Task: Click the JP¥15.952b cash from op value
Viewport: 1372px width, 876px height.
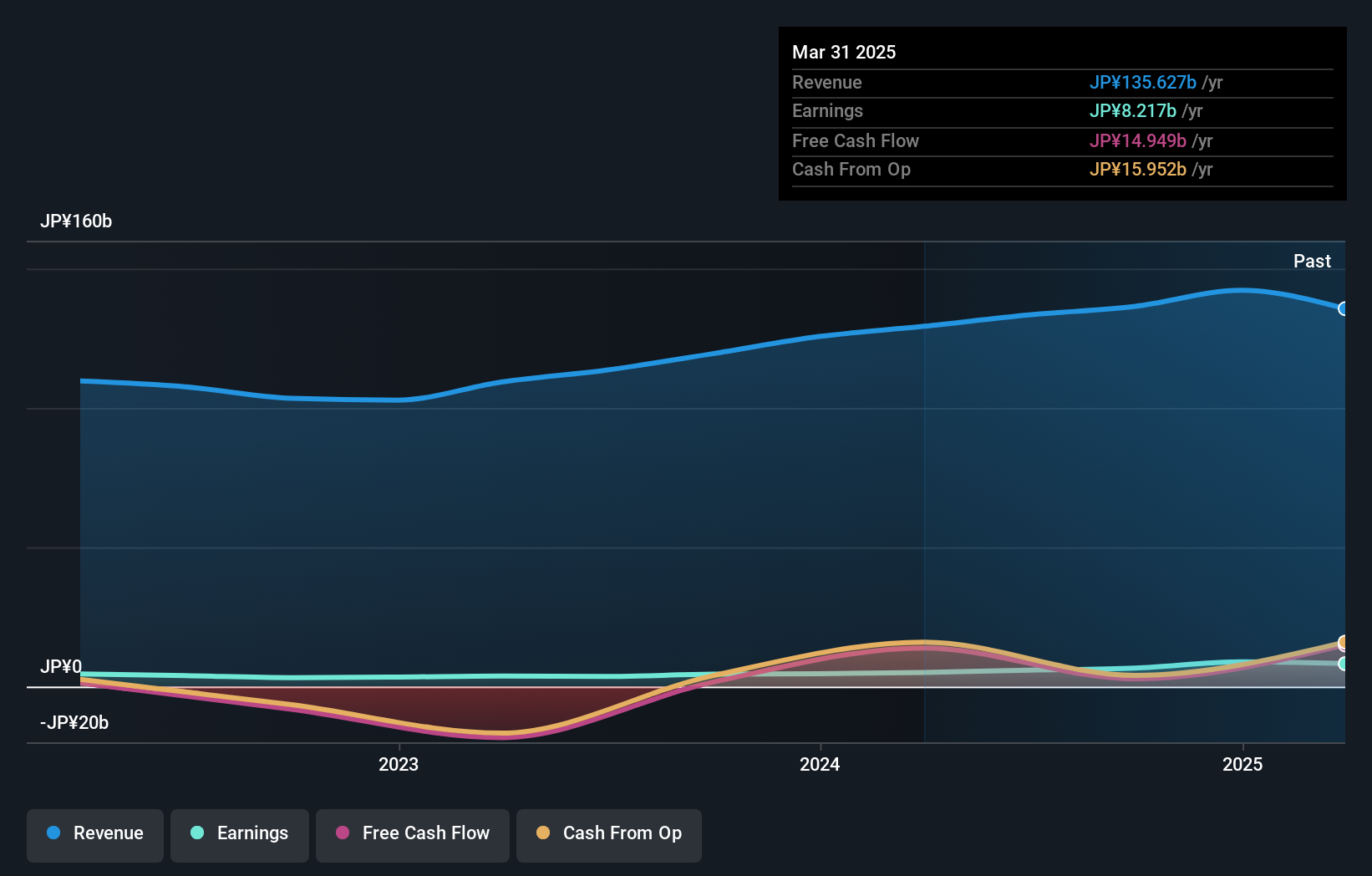Action: click(1137, 169)
